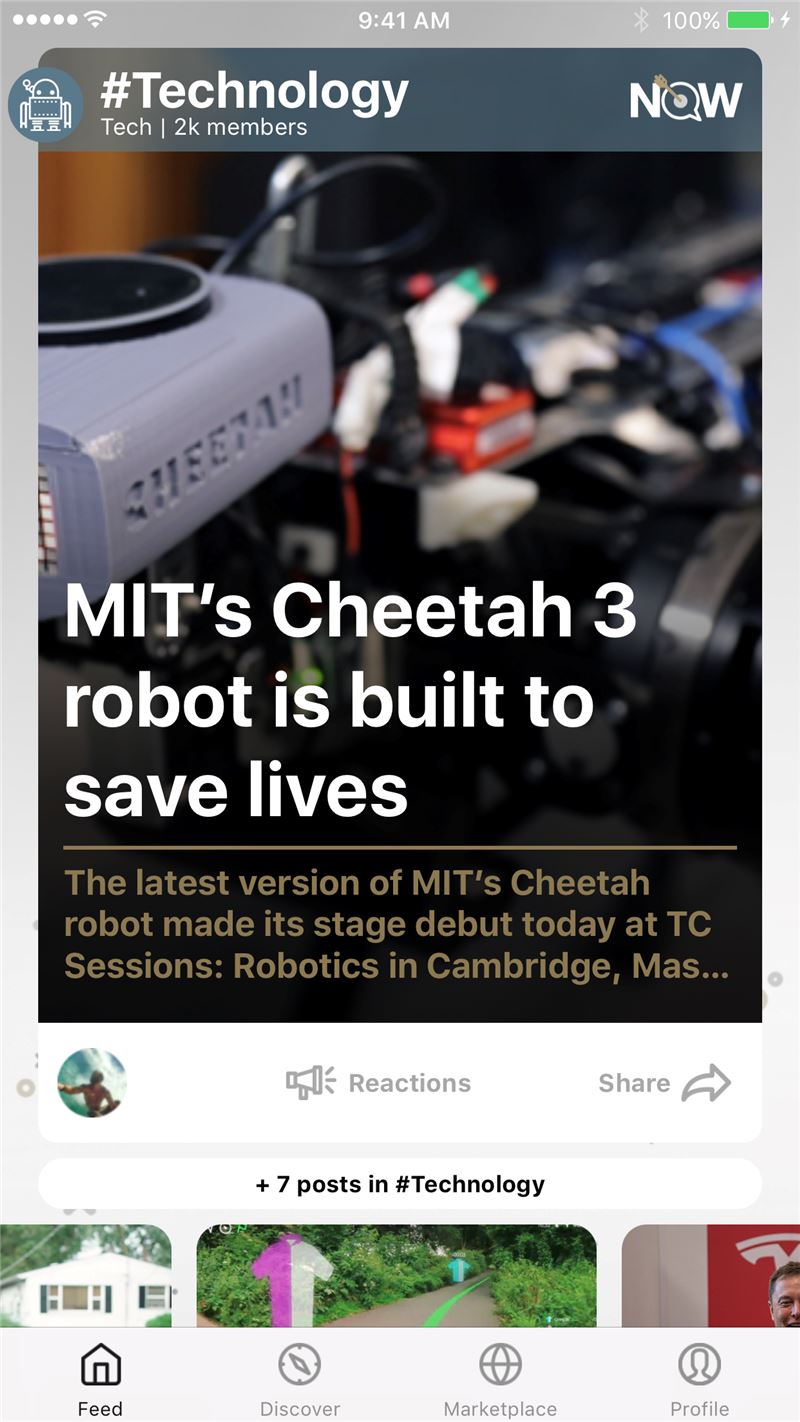
Task: Open the MIT's Cheetah 3 headline
Action: click(350, 699)
